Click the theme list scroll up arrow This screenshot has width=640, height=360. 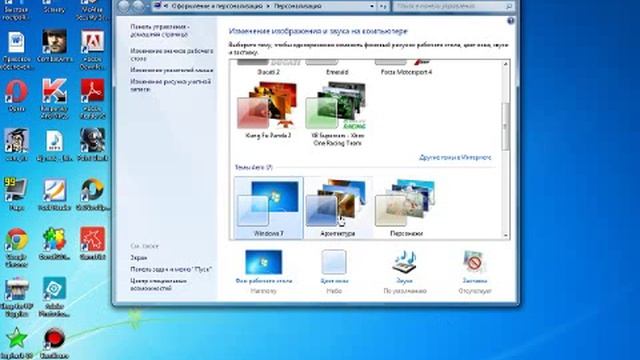tap(506, 64)
